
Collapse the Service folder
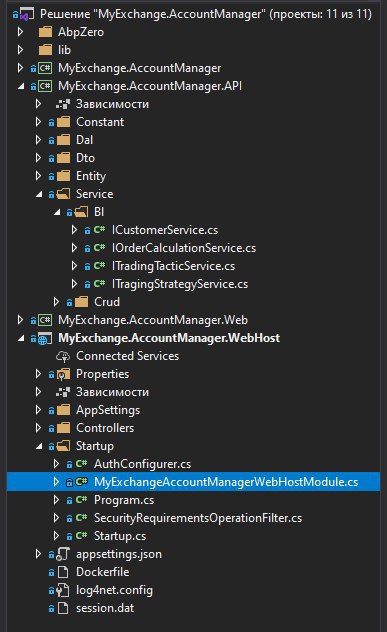pyautogui.click(x=39, y=194)
